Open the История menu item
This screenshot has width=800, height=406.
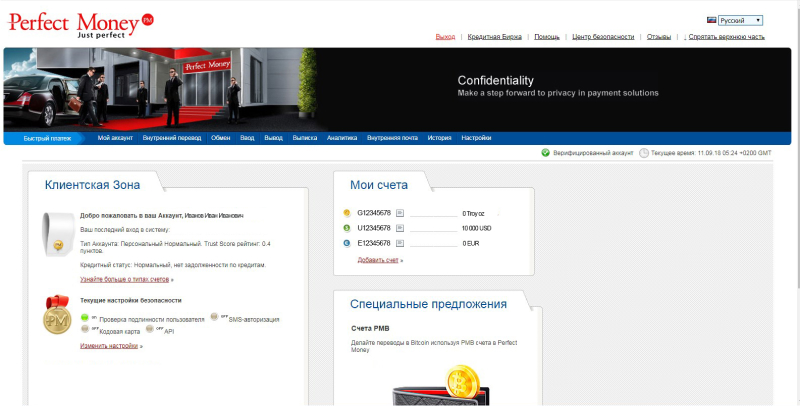point(440,138)
